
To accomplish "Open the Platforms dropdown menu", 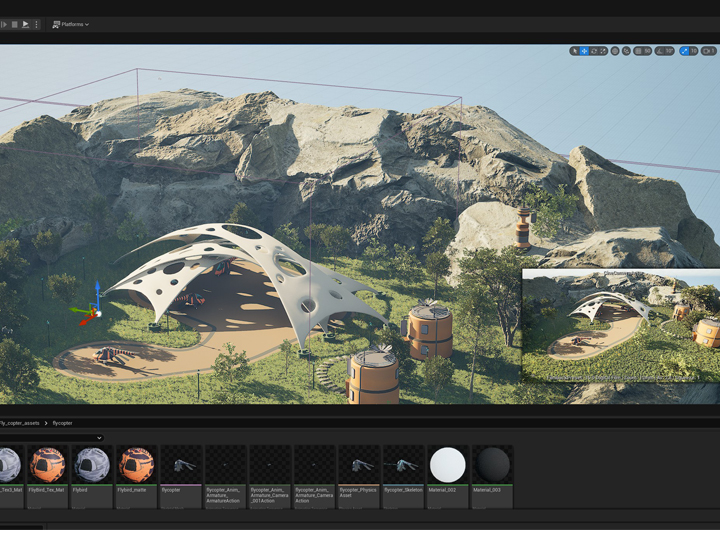I will pyautogui.click(x=70, y=24).
